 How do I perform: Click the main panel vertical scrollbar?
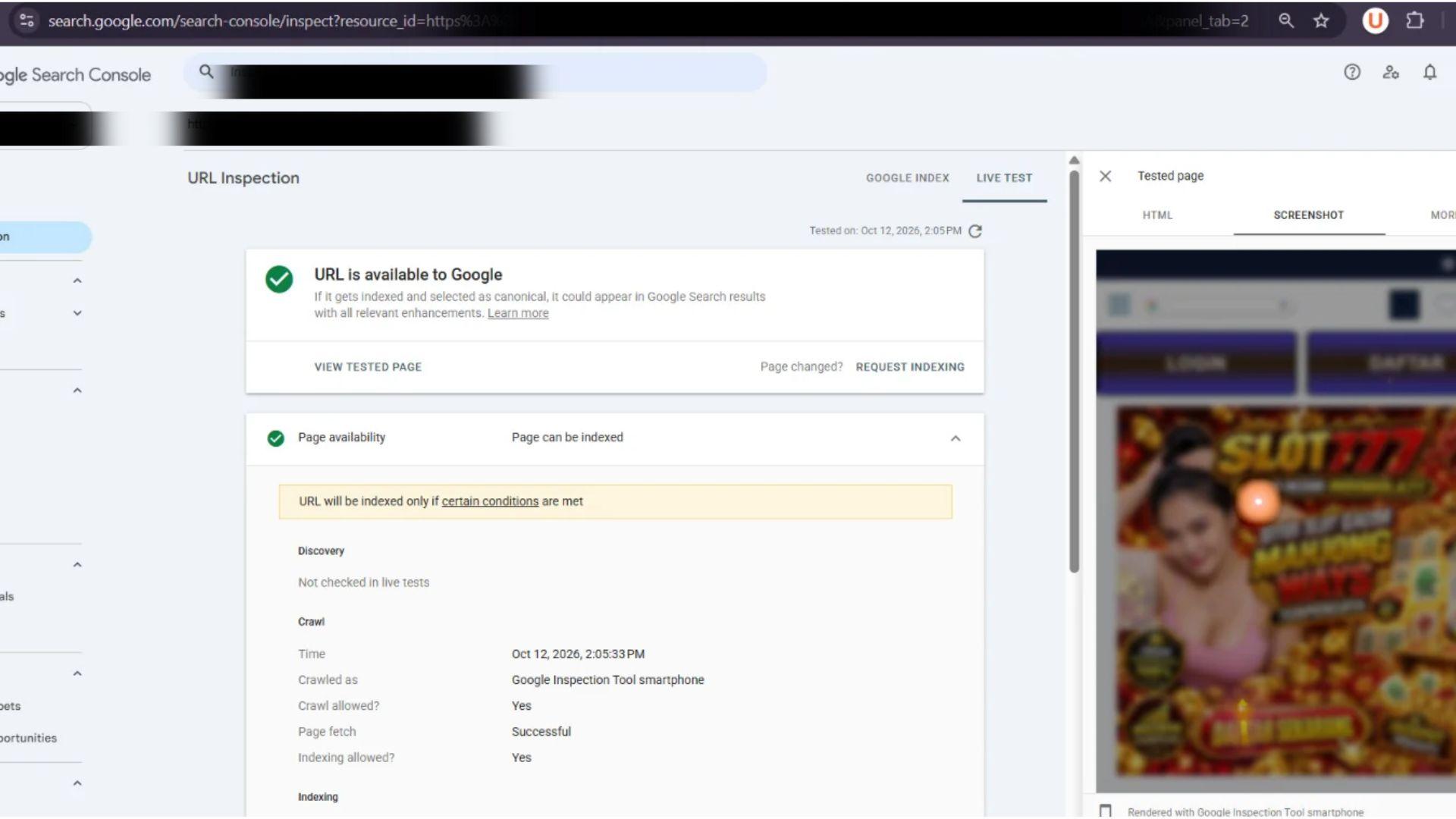(x=1074, y=372)
